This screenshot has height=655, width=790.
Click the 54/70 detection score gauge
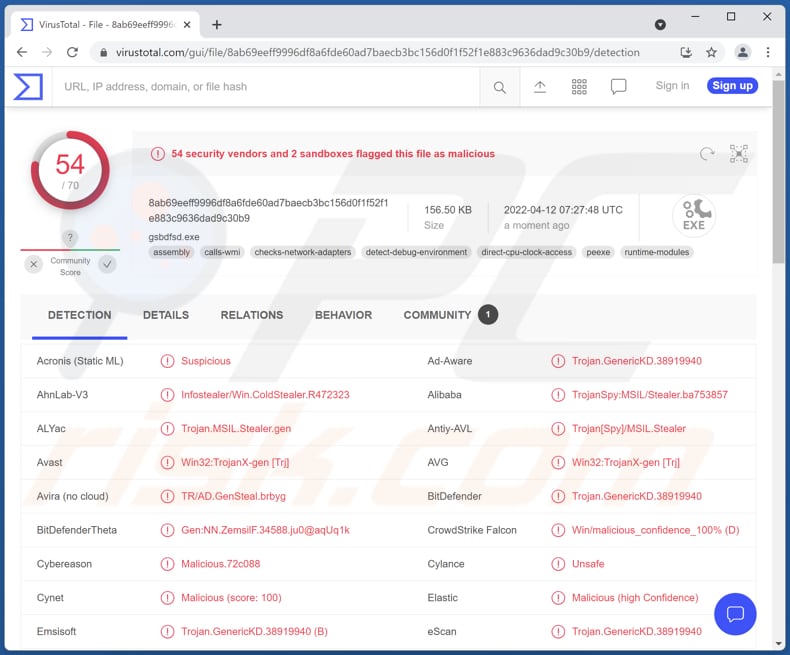(70, 170)
